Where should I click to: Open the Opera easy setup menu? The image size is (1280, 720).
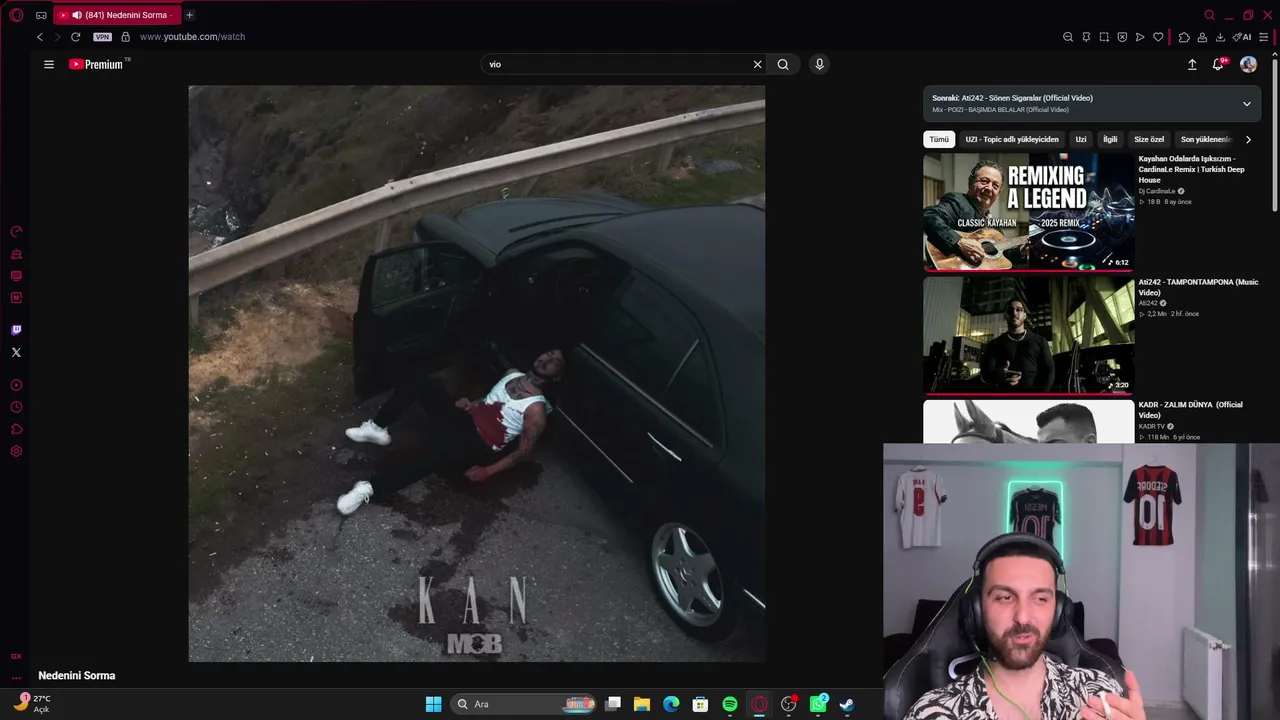(1264, 37)
